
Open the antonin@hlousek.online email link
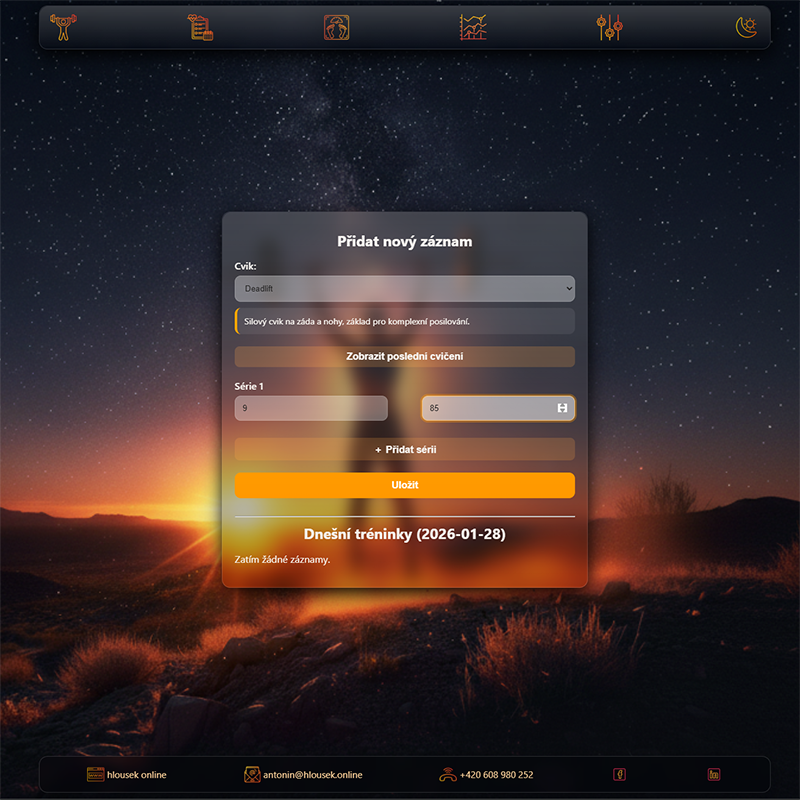tap(312, 775)
